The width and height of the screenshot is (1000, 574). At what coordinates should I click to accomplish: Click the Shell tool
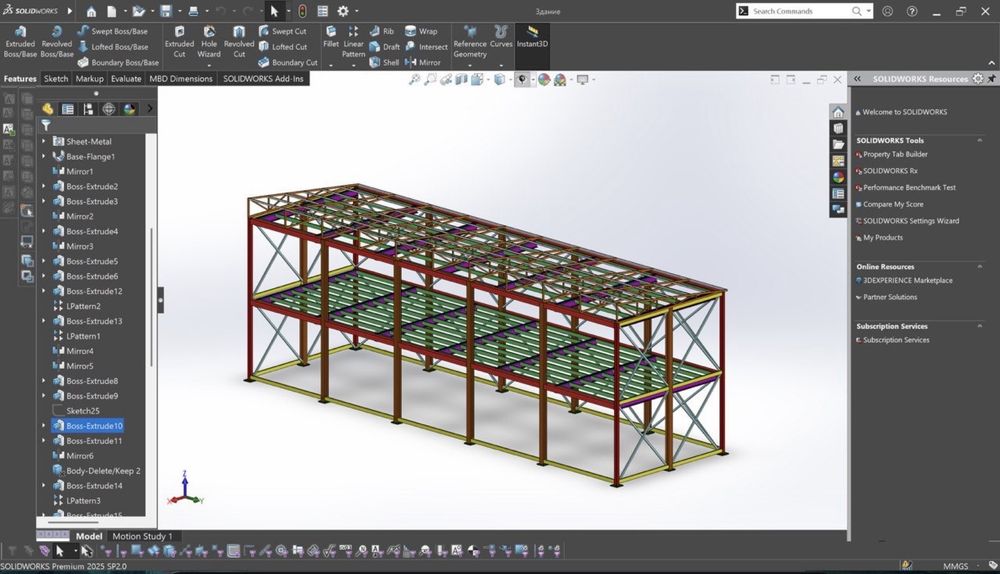[383, 63]
